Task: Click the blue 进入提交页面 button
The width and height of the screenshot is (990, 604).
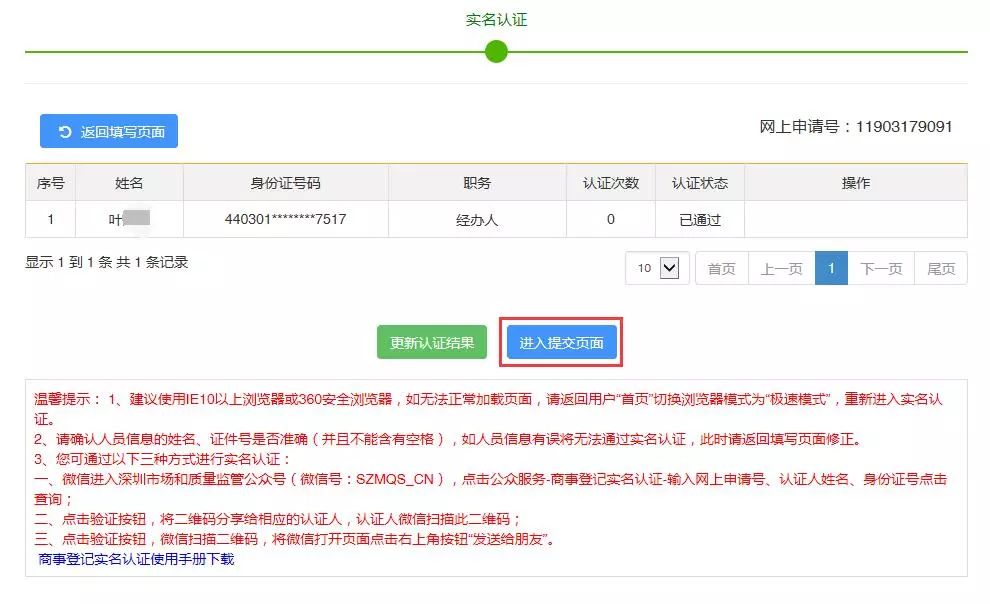Action: [561, 343]
